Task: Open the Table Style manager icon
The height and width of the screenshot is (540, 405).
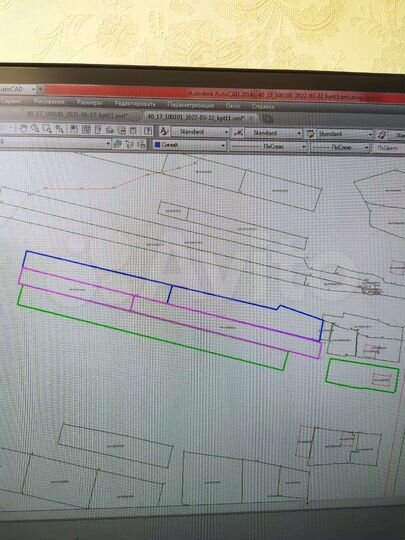Action: point(311,134)
